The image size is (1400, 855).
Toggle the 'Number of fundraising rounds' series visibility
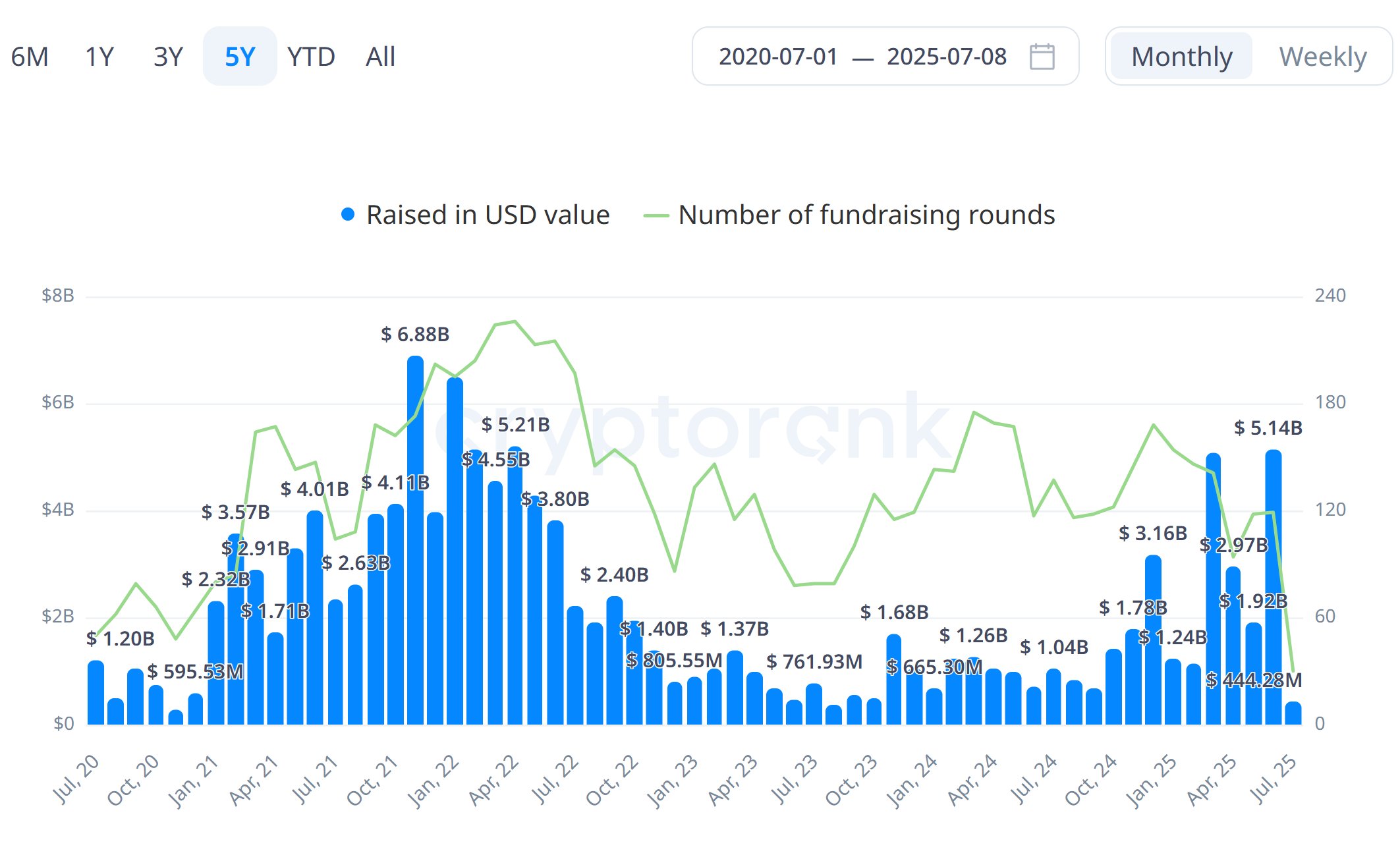click(x=867, y=214)
